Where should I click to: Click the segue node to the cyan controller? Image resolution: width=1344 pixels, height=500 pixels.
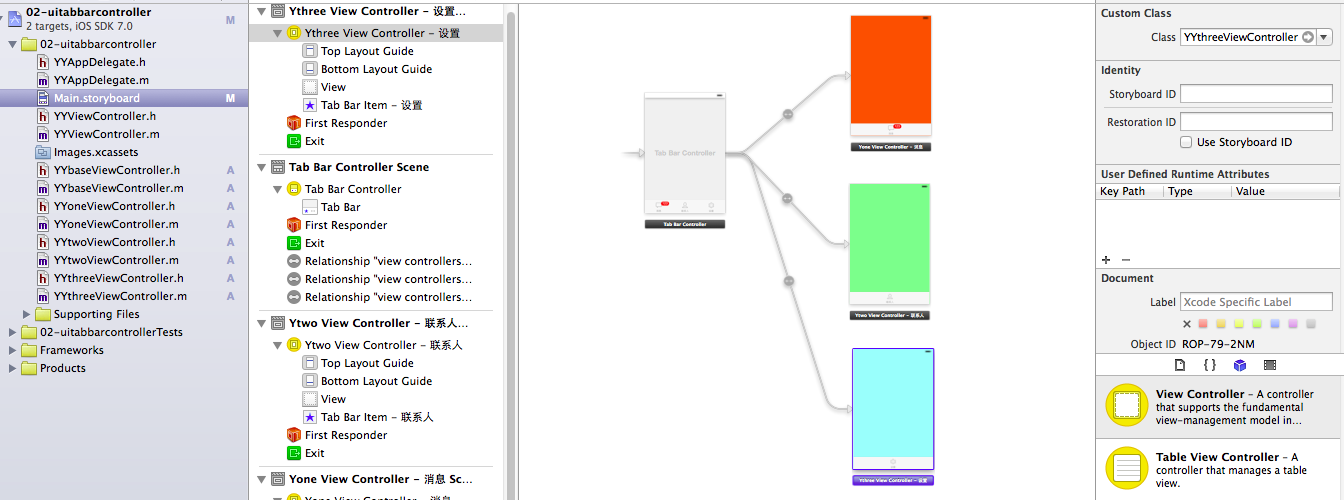click(x=789, y=281)
